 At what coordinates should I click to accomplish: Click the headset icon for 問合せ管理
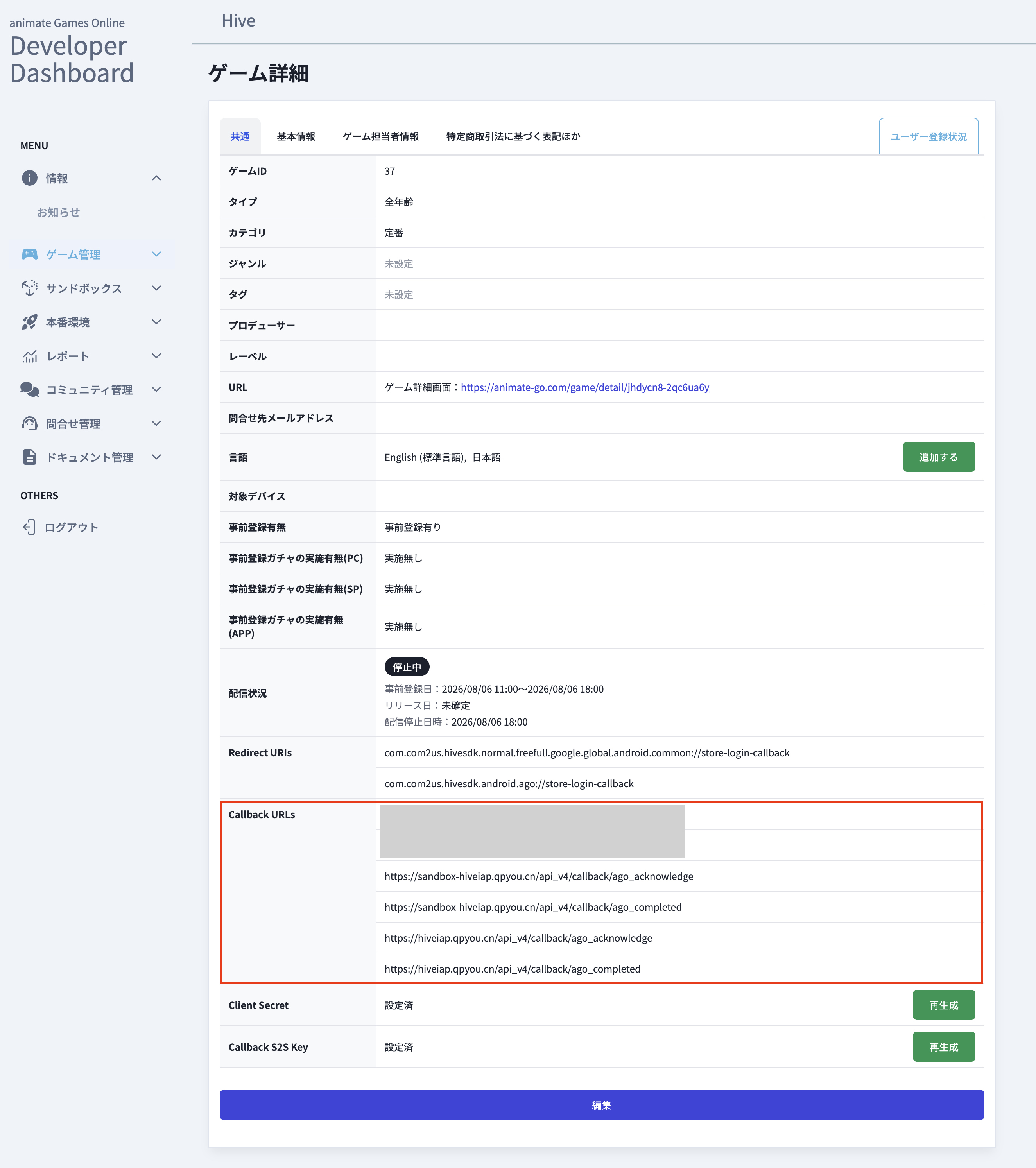pyautogui.click(x=30, y=423)
